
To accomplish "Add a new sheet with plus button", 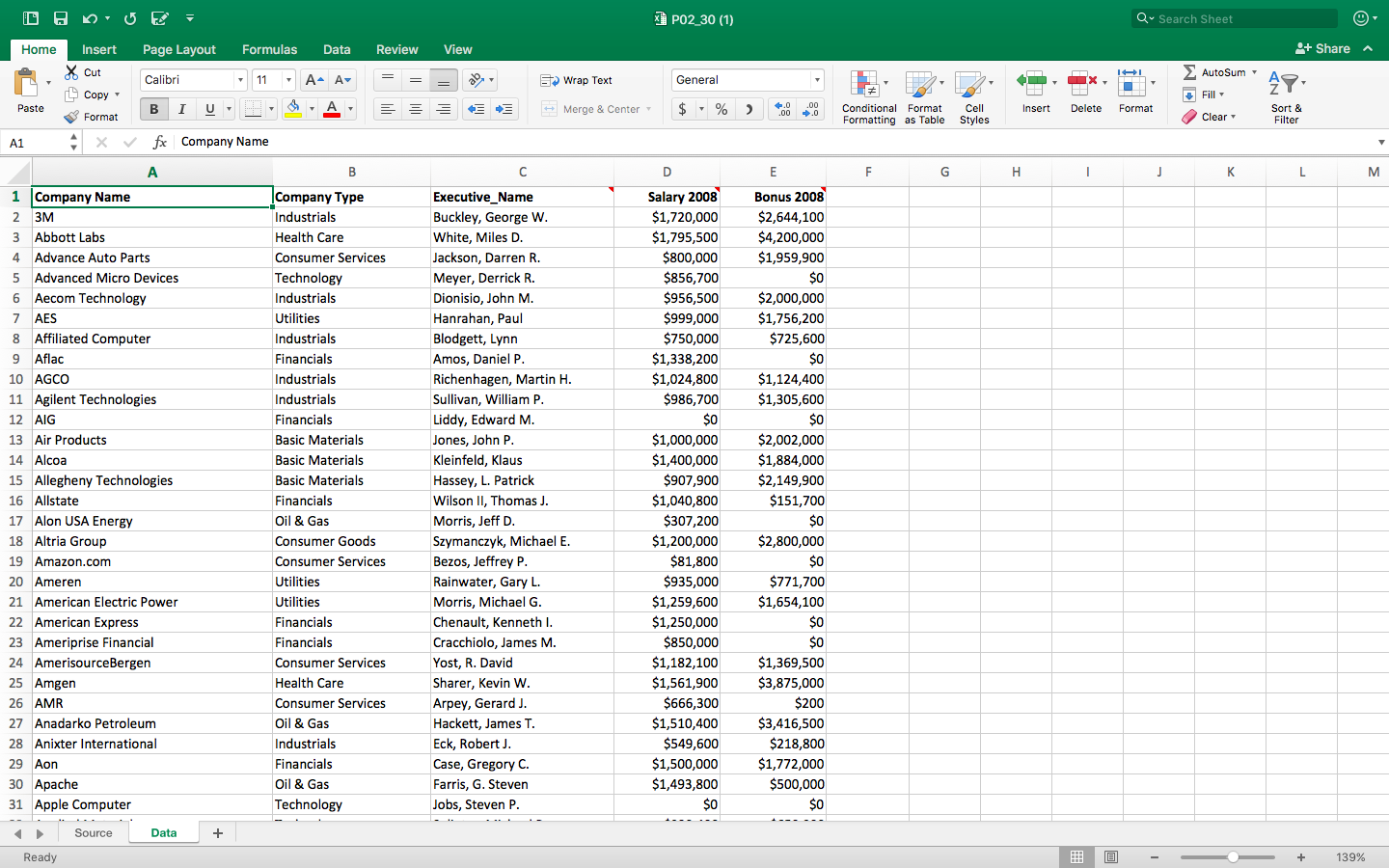I will tap(218, 833).
